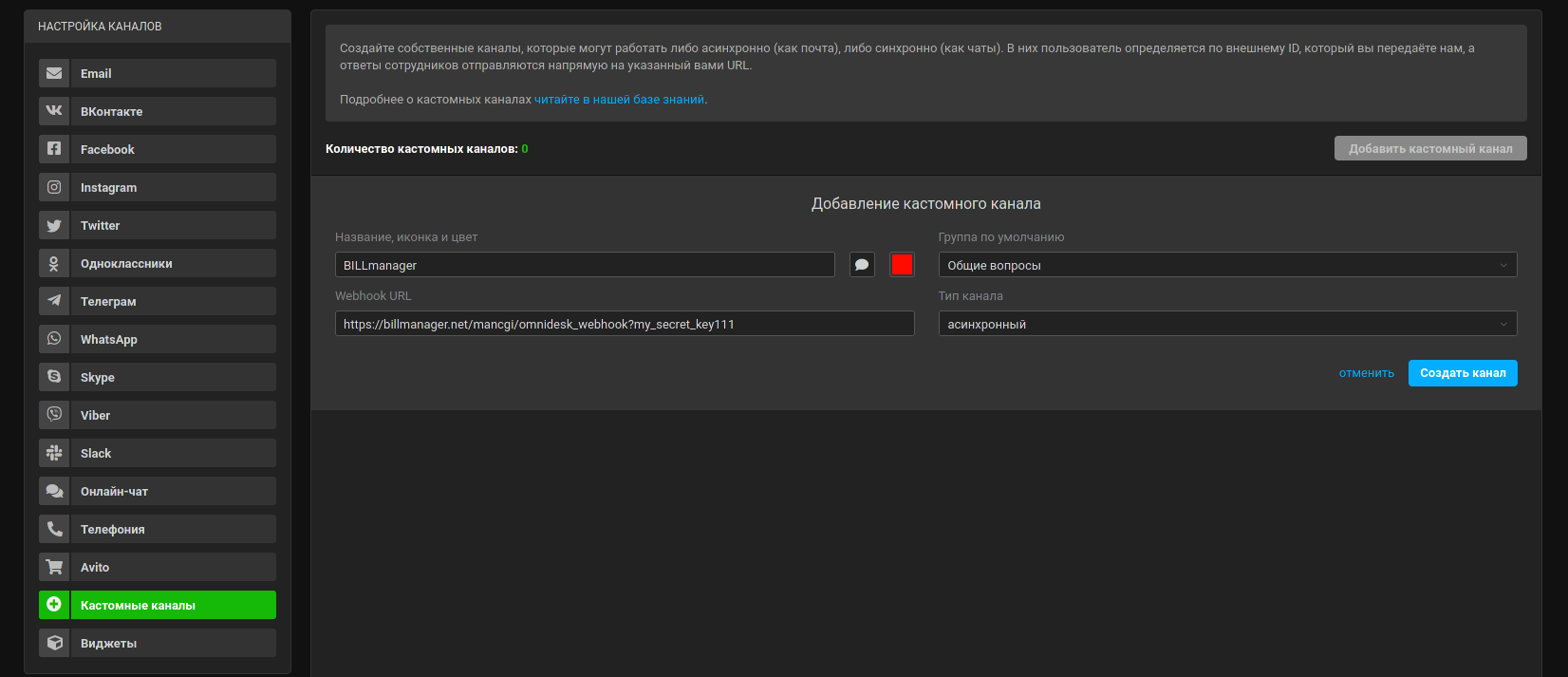Expand the 'Группа по умолчанию' dropdown

pyautogui.click(x=1227, y=265)
